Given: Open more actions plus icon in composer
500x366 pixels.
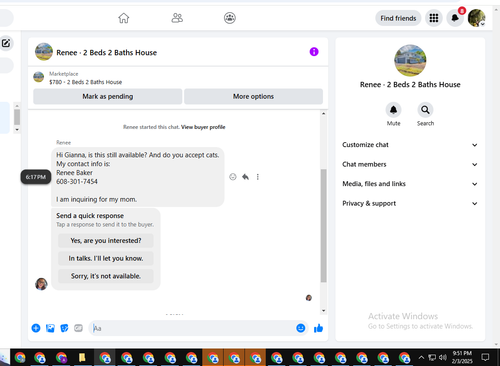Looking at the screenshot, I should [36, 328].
